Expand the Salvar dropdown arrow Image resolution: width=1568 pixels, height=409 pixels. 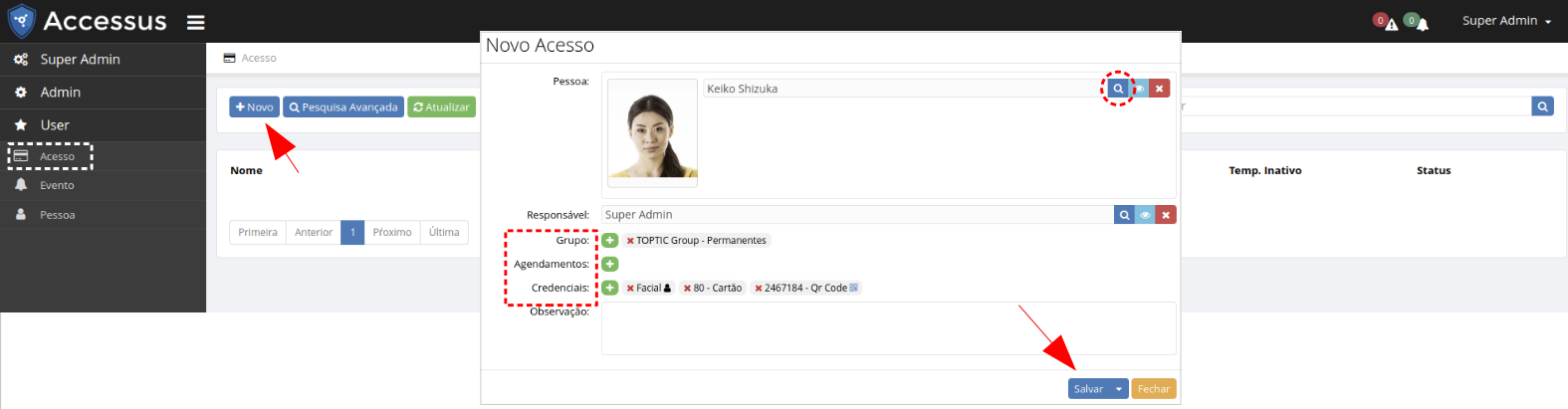[1119, 389]
